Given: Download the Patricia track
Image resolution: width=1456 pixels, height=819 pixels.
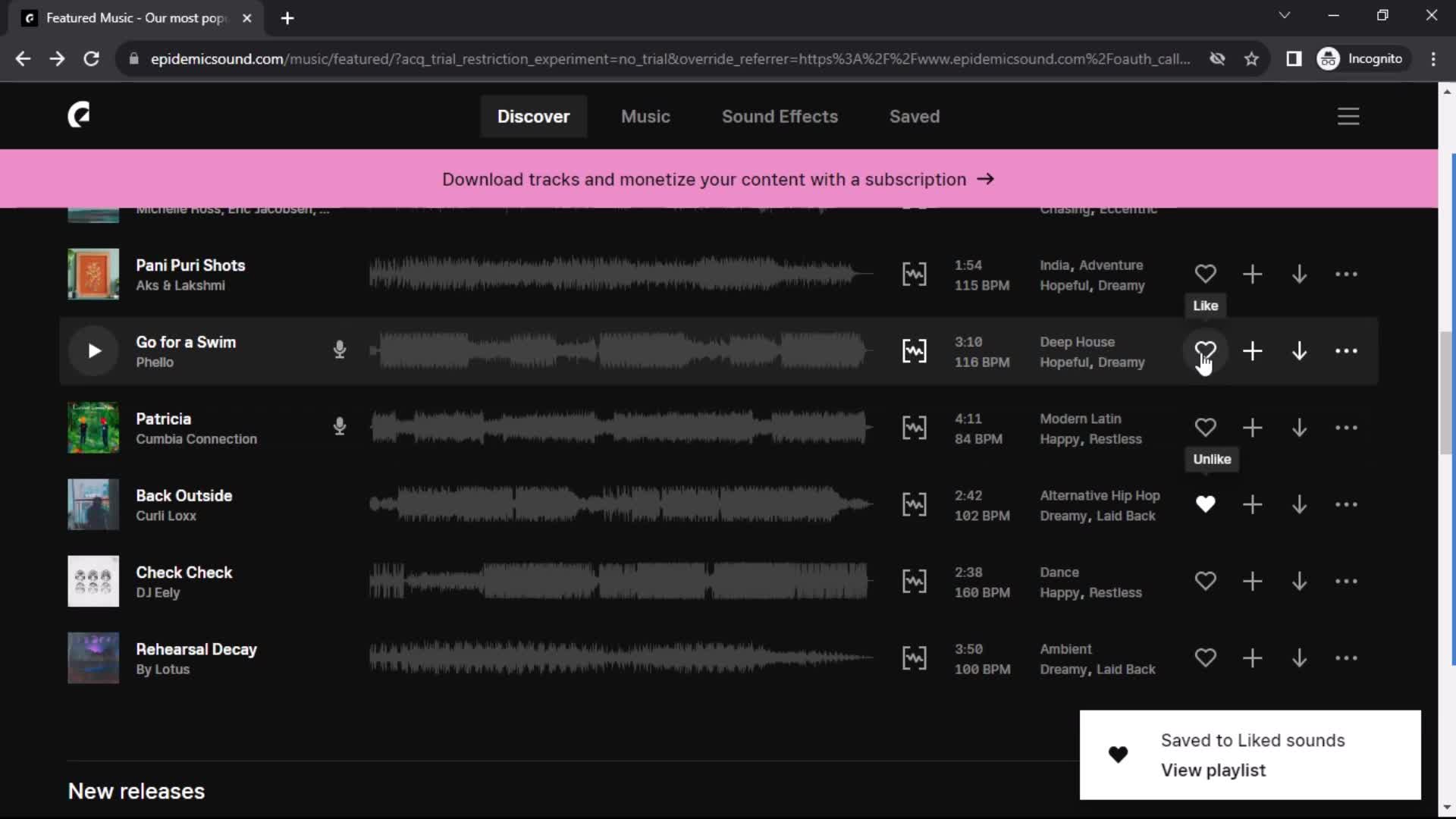Looking at the screenshot, I should [1299, 428].
